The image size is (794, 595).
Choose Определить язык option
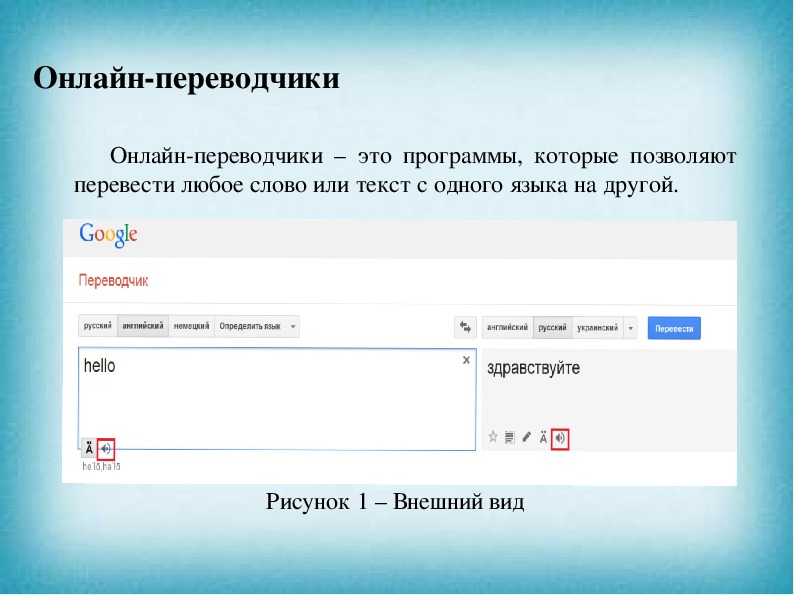point(250,326)
